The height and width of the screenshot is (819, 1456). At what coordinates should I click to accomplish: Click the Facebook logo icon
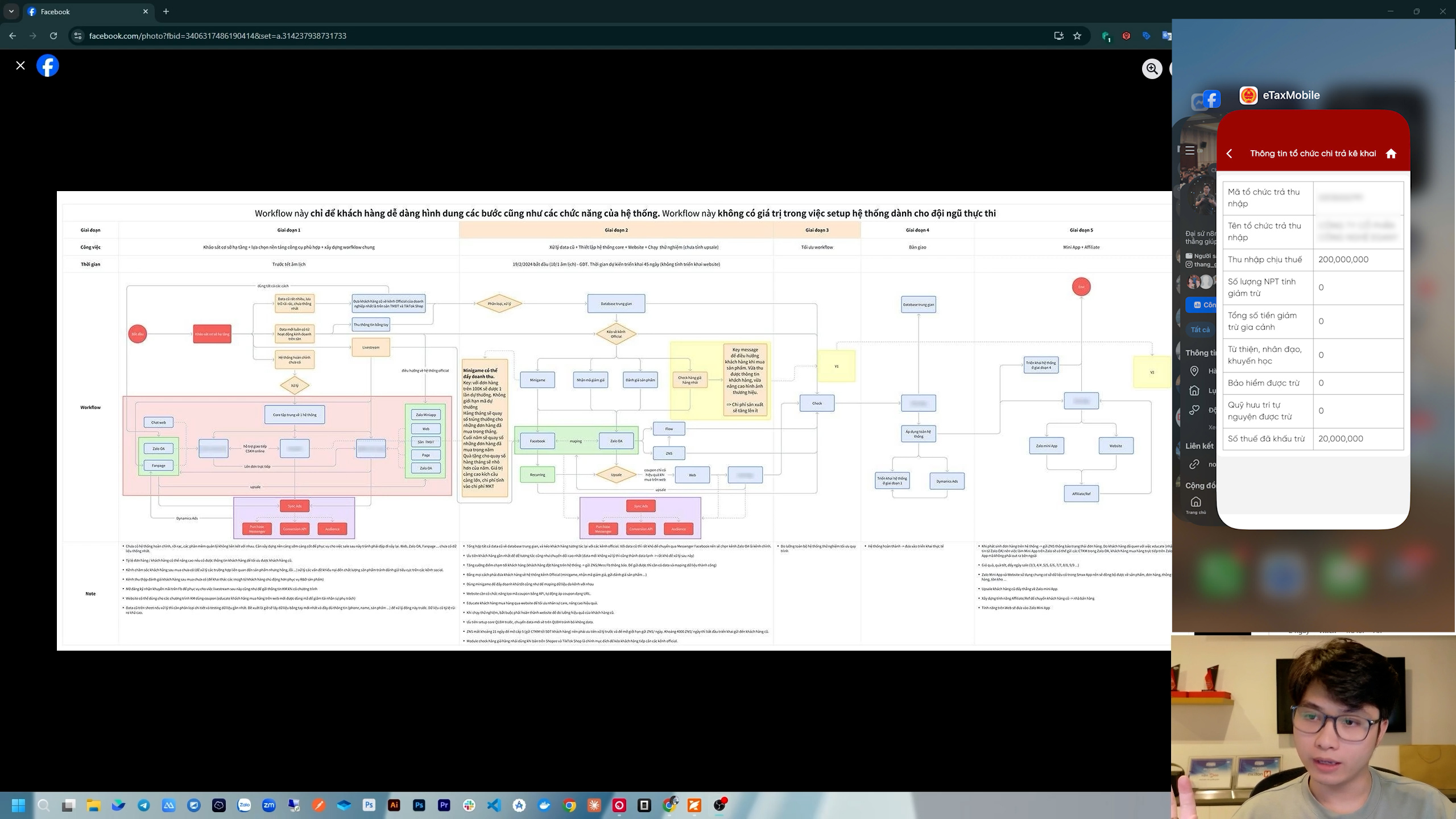click(48, 65)
